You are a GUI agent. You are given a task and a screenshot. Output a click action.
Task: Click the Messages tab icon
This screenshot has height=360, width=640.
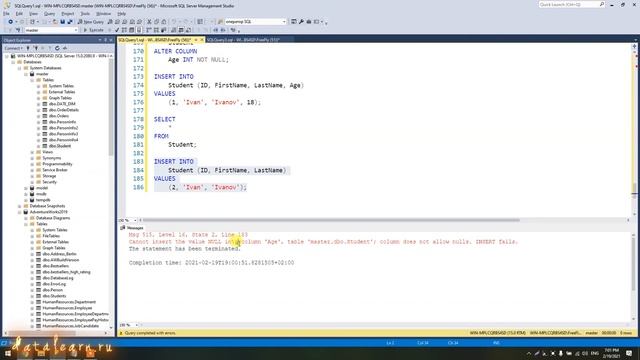(122, 228)
